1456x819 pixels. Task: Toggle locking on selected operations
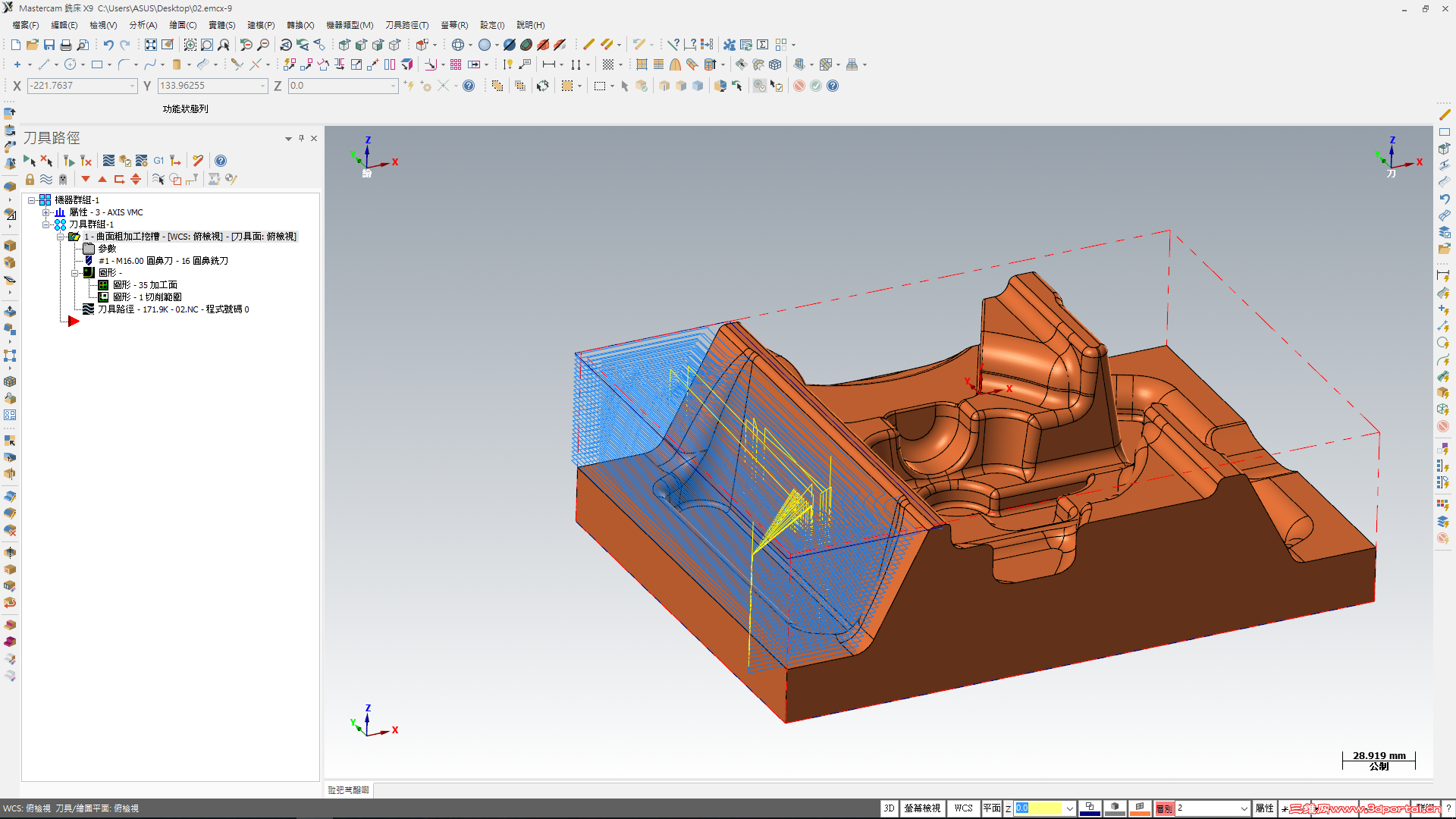(x=30, y=180)
